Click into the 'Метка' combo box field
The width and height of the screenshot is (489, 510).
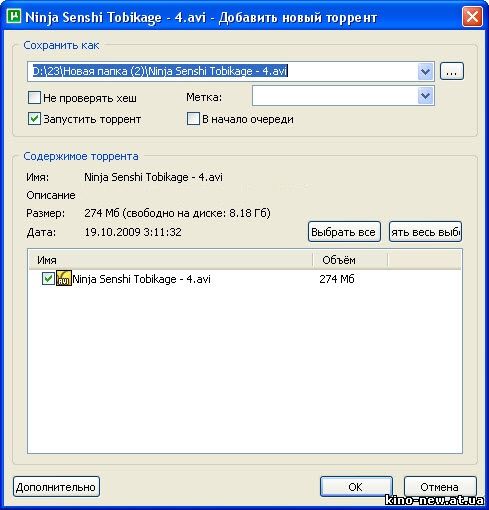coord(335,96)
